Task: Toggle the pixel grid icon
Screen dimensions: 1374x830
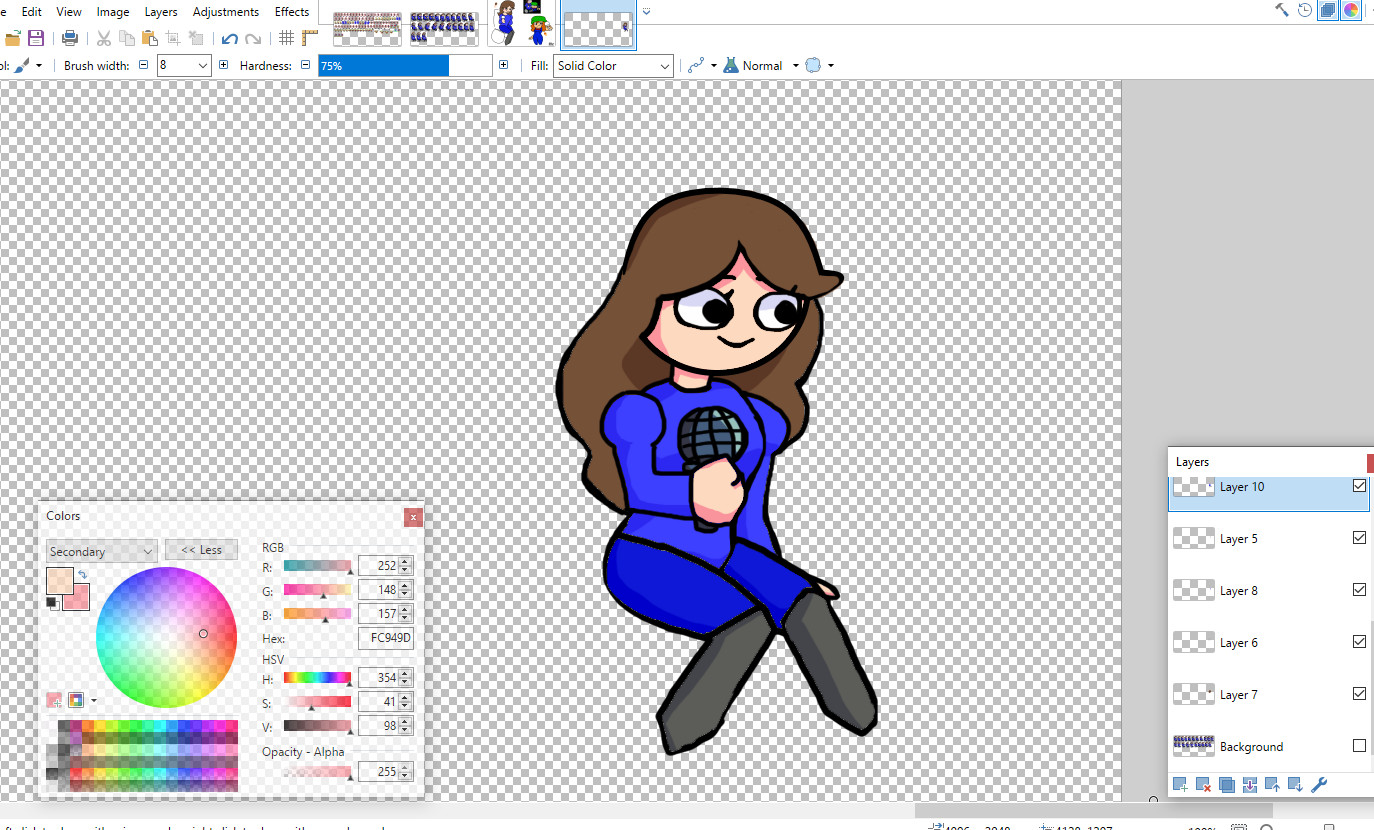Action: 286,38
